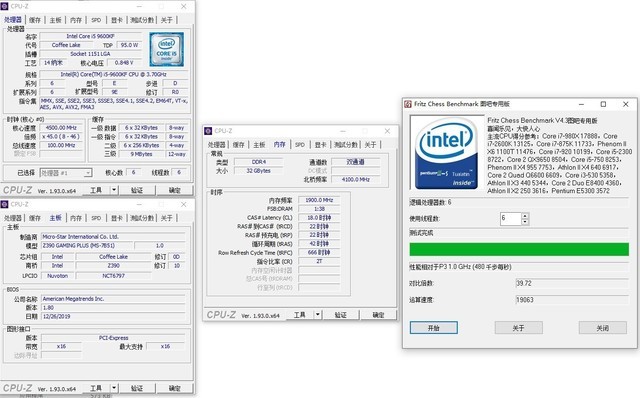This screenshot has height=398, width=640.
Task: Click northbridge frequency 4100.0 MHz value
Action: point(356,179)
